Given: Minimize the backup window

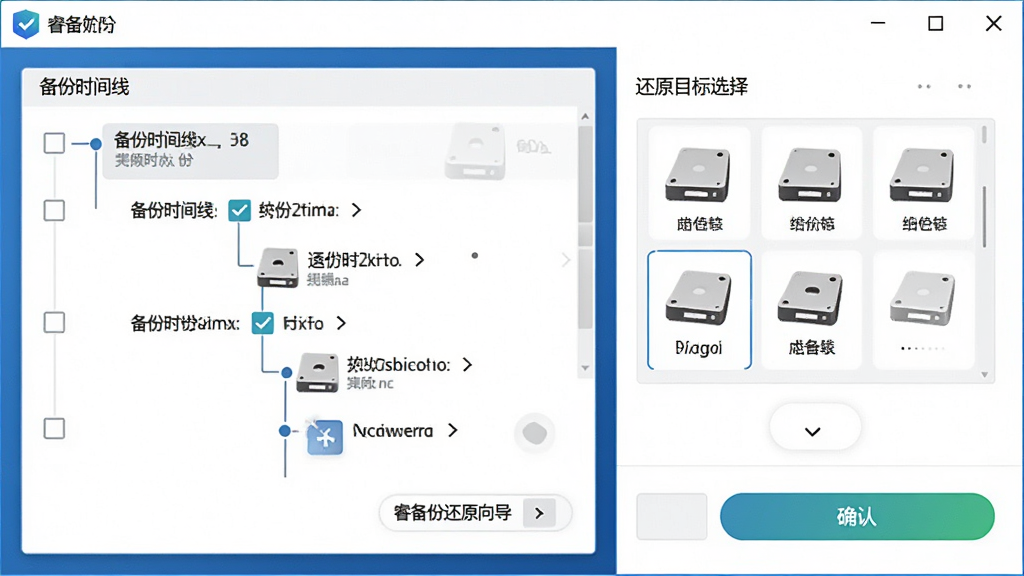Looking at the screenshot, I should coord(878,24).
